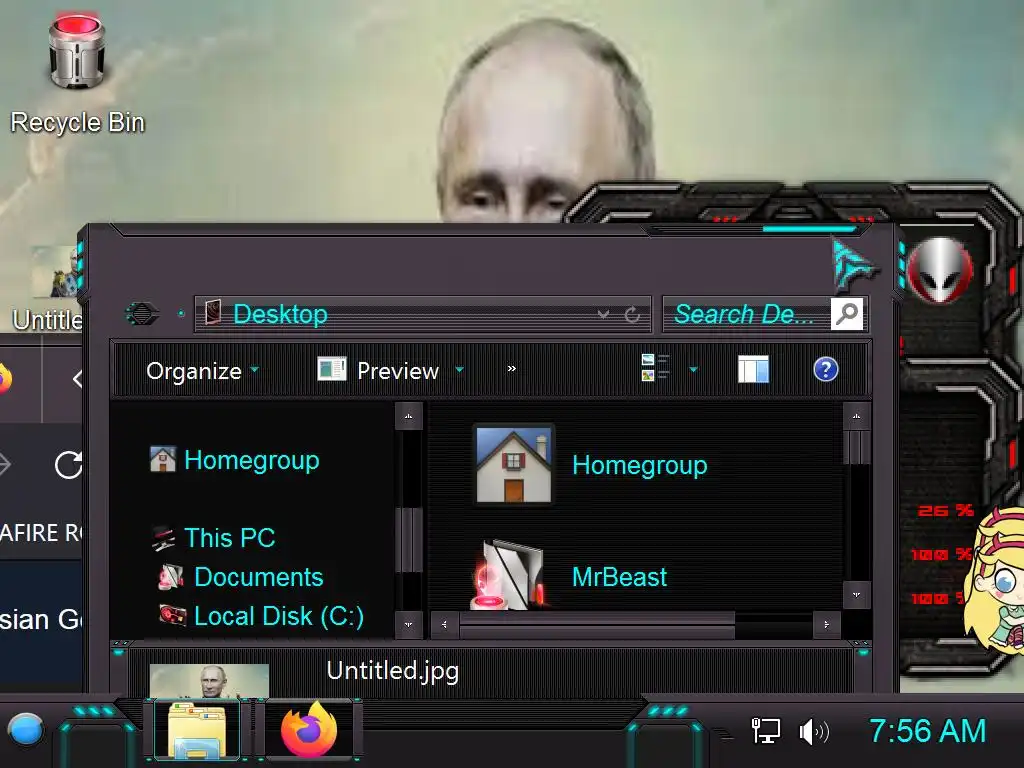
Task: Click the Documents folder icon in tree
Action: [171, 576]
